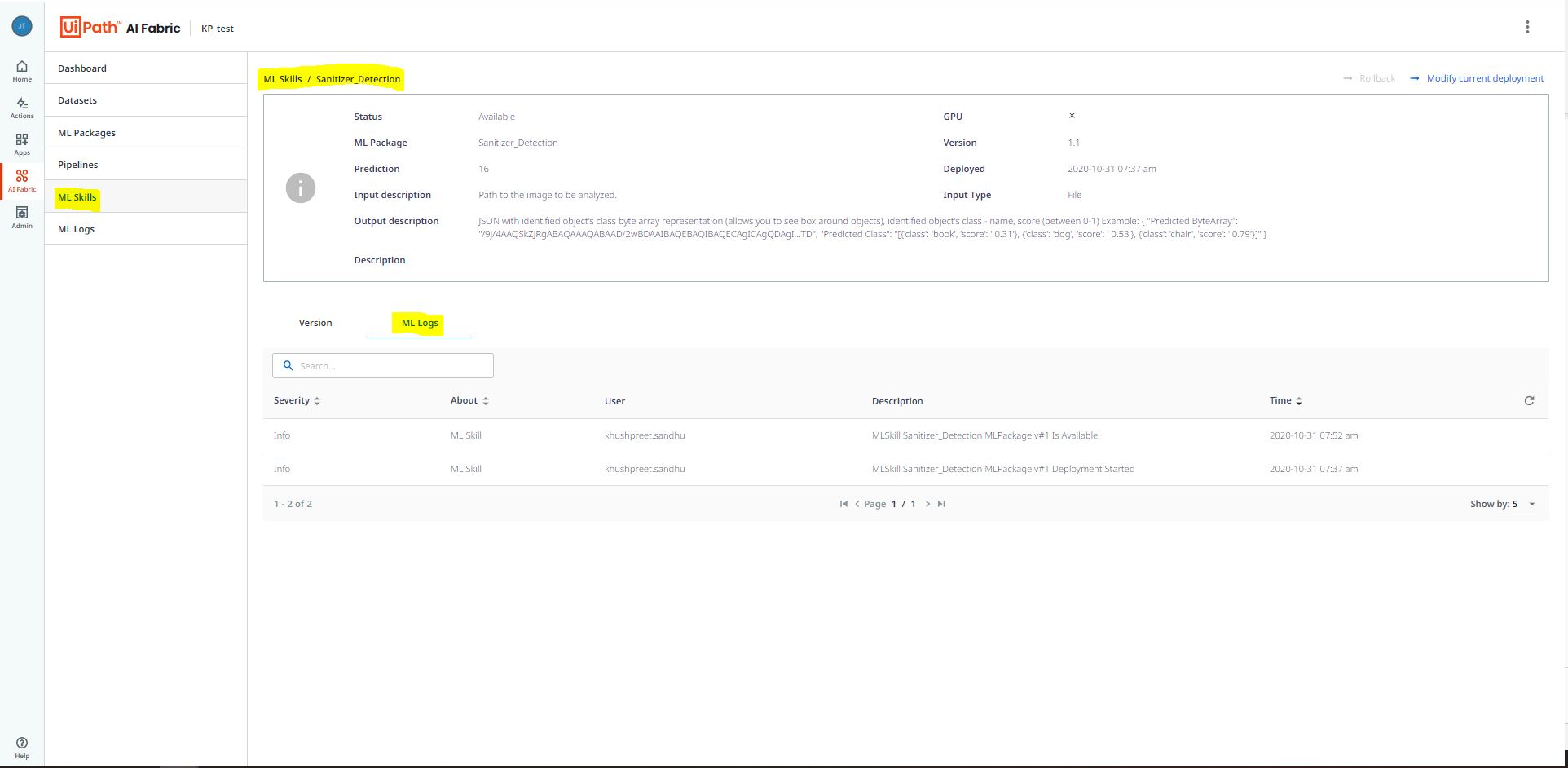Open the Help icon at the bottom left
Image resolution: width=1568 pixels, height=768 pixels.
(22, 748)
